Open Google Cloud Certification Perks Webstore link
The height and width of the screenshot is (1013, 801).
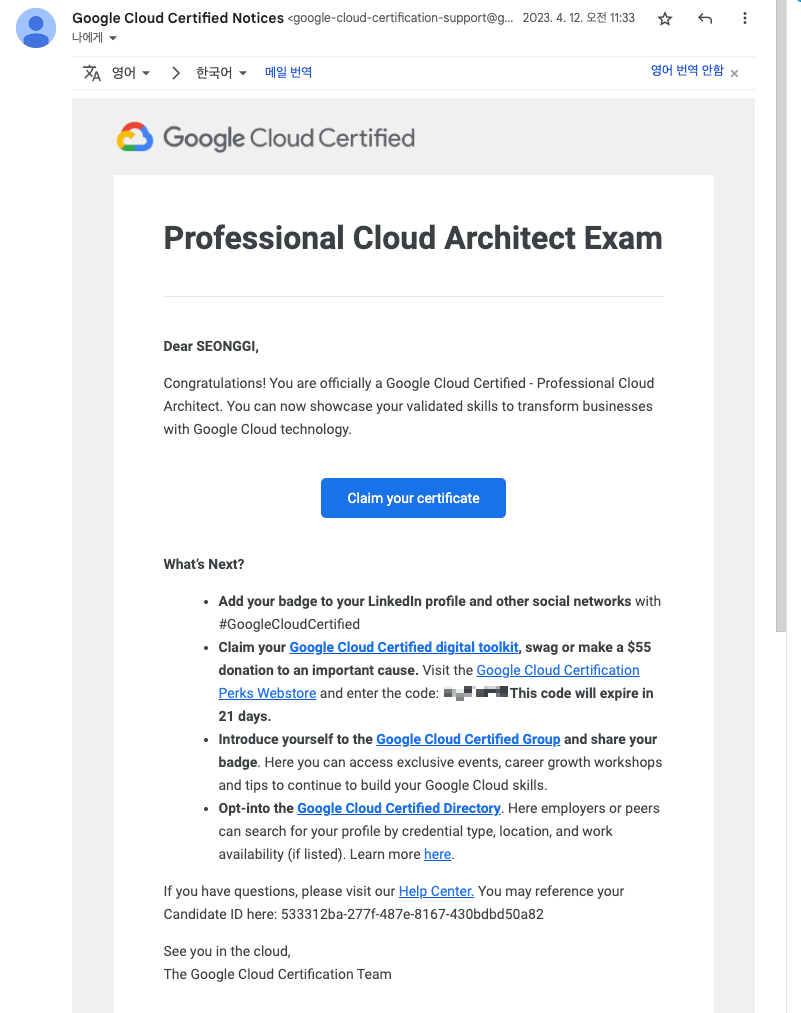pyautogui.click(x=429, y=682)
